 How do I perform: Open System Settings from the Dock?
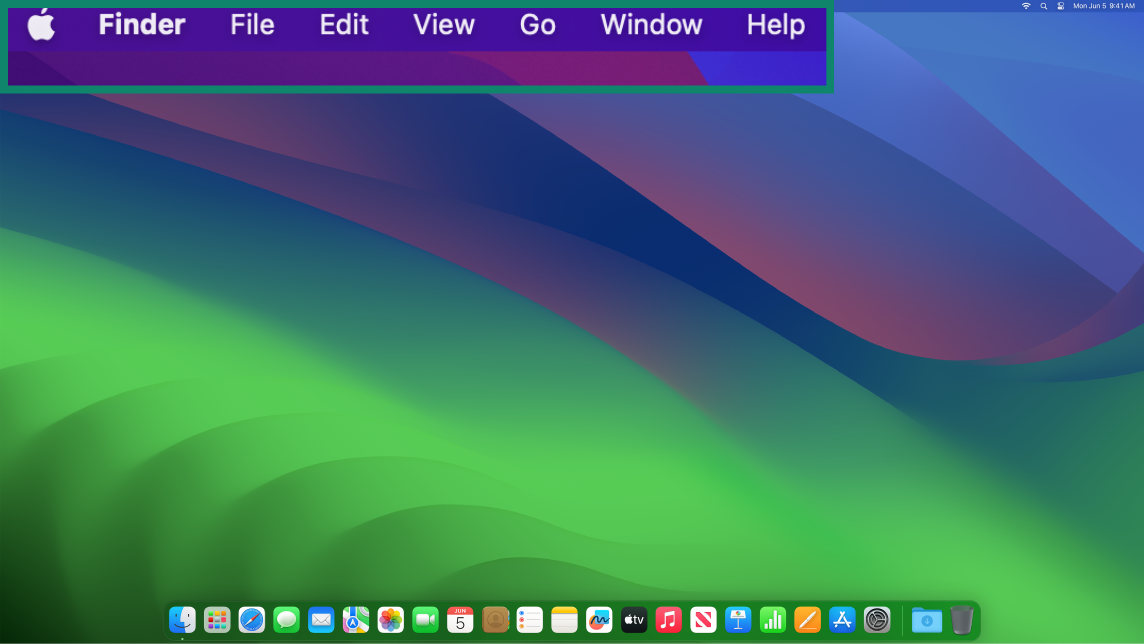875,620
